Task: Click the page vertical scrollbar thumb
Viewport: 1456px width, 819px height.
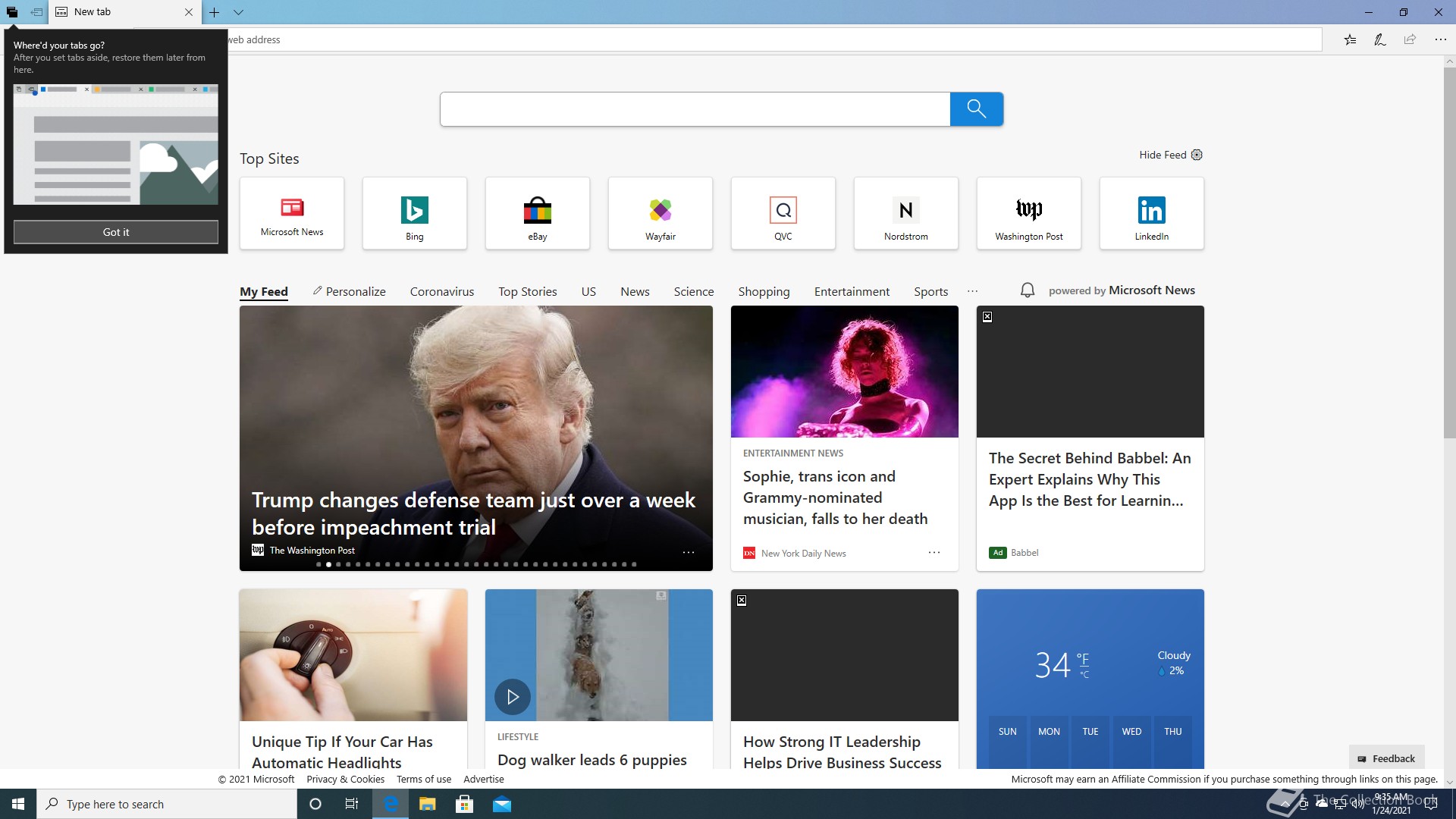Action: (x=1449, y=253)
